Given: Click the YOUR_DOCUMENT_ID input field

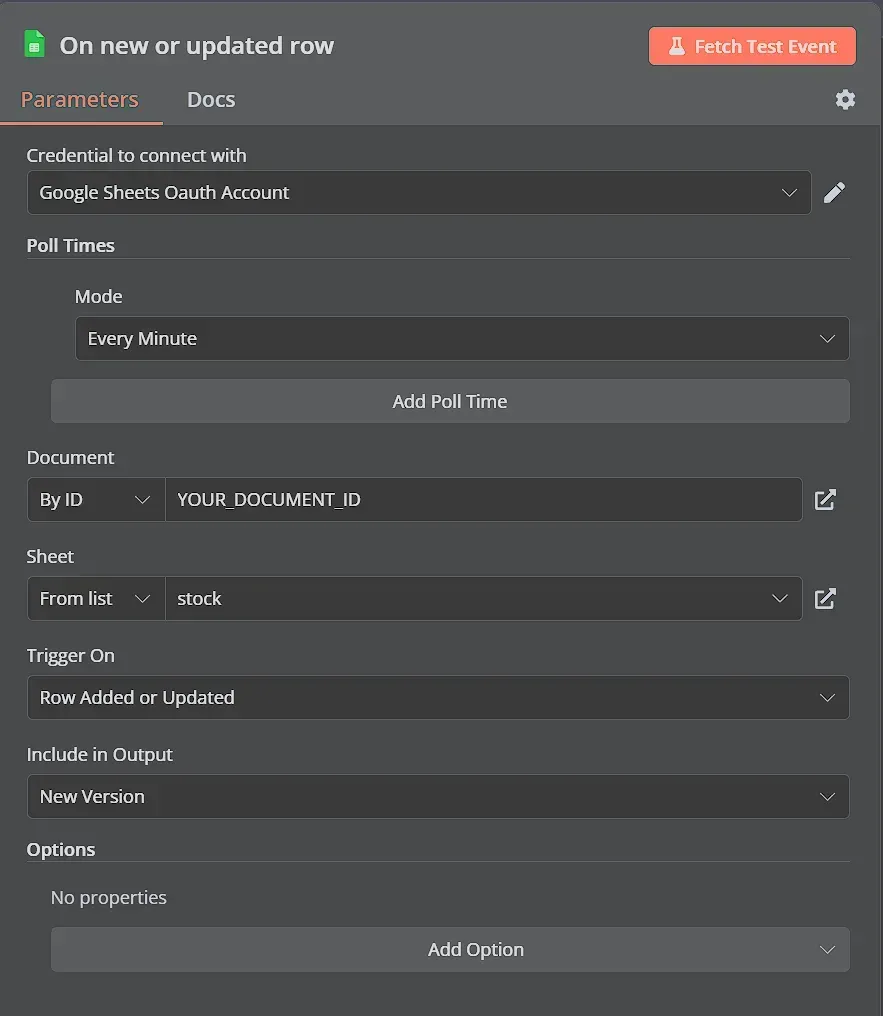Looking at the screenshot, I should point(484,500).
